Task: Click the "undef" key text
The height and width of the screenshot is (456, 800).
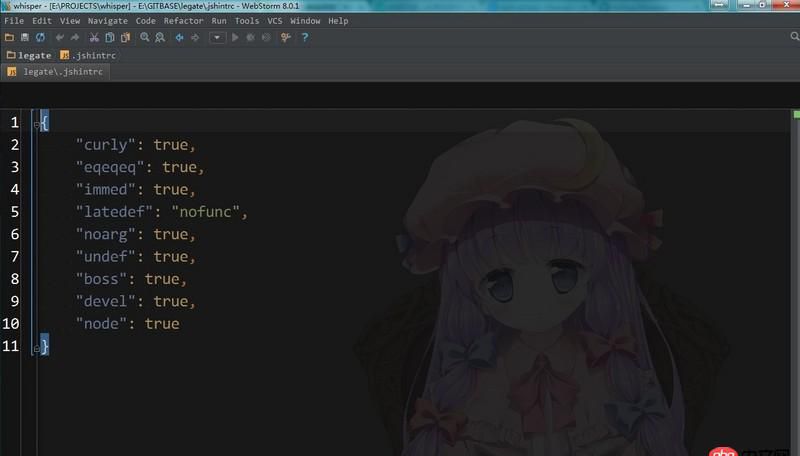Action: [106, 257]
